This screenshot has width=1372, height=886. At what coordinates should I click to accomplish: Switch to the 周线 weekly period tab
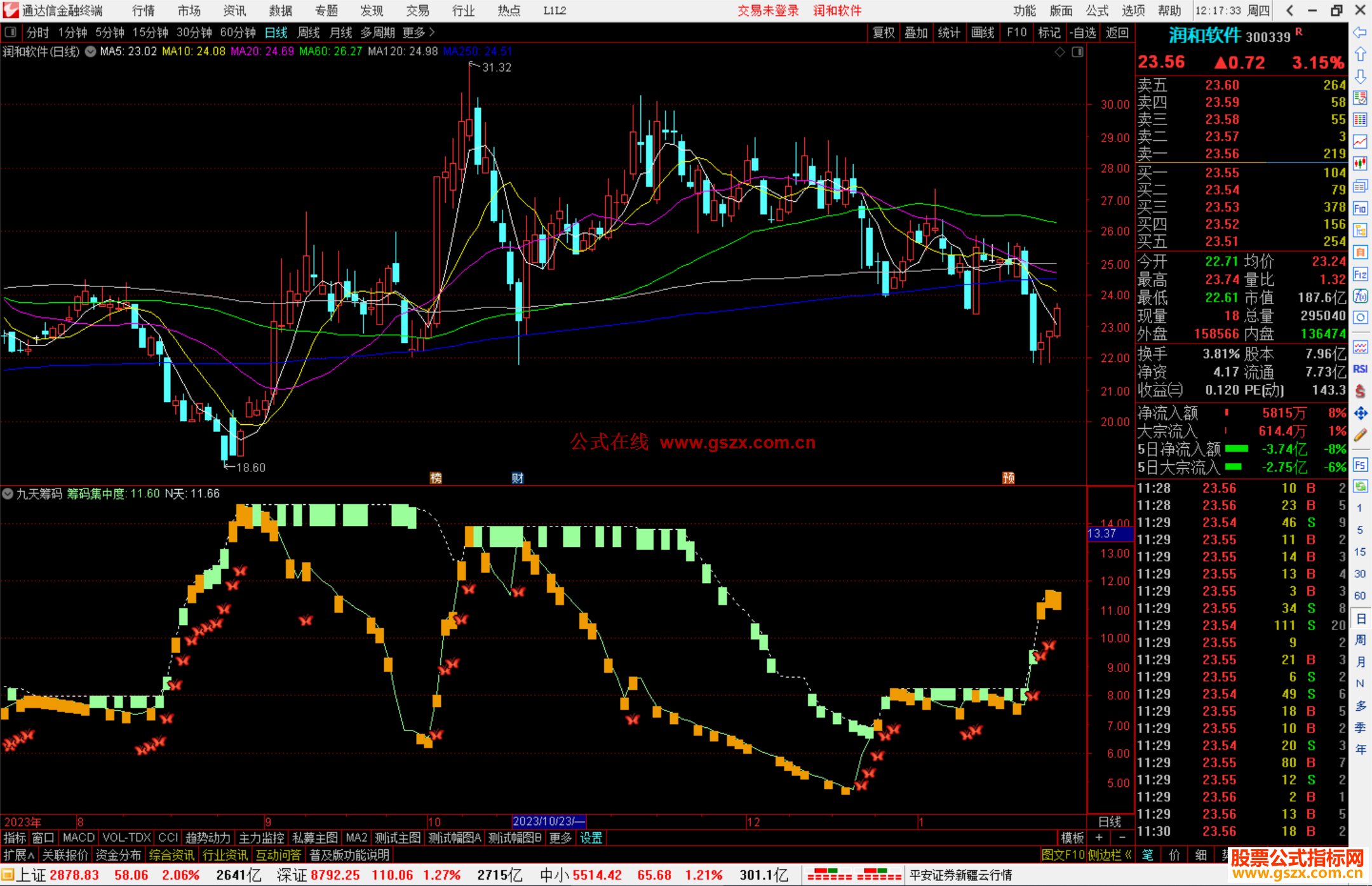tap(309, 32)
